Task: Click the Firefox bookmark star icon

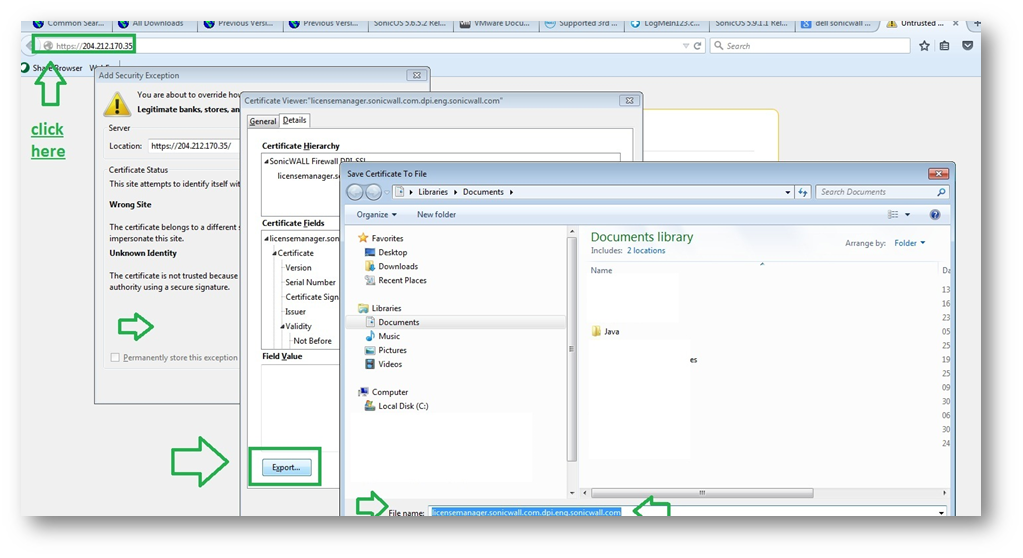Action: click(924, 46)
